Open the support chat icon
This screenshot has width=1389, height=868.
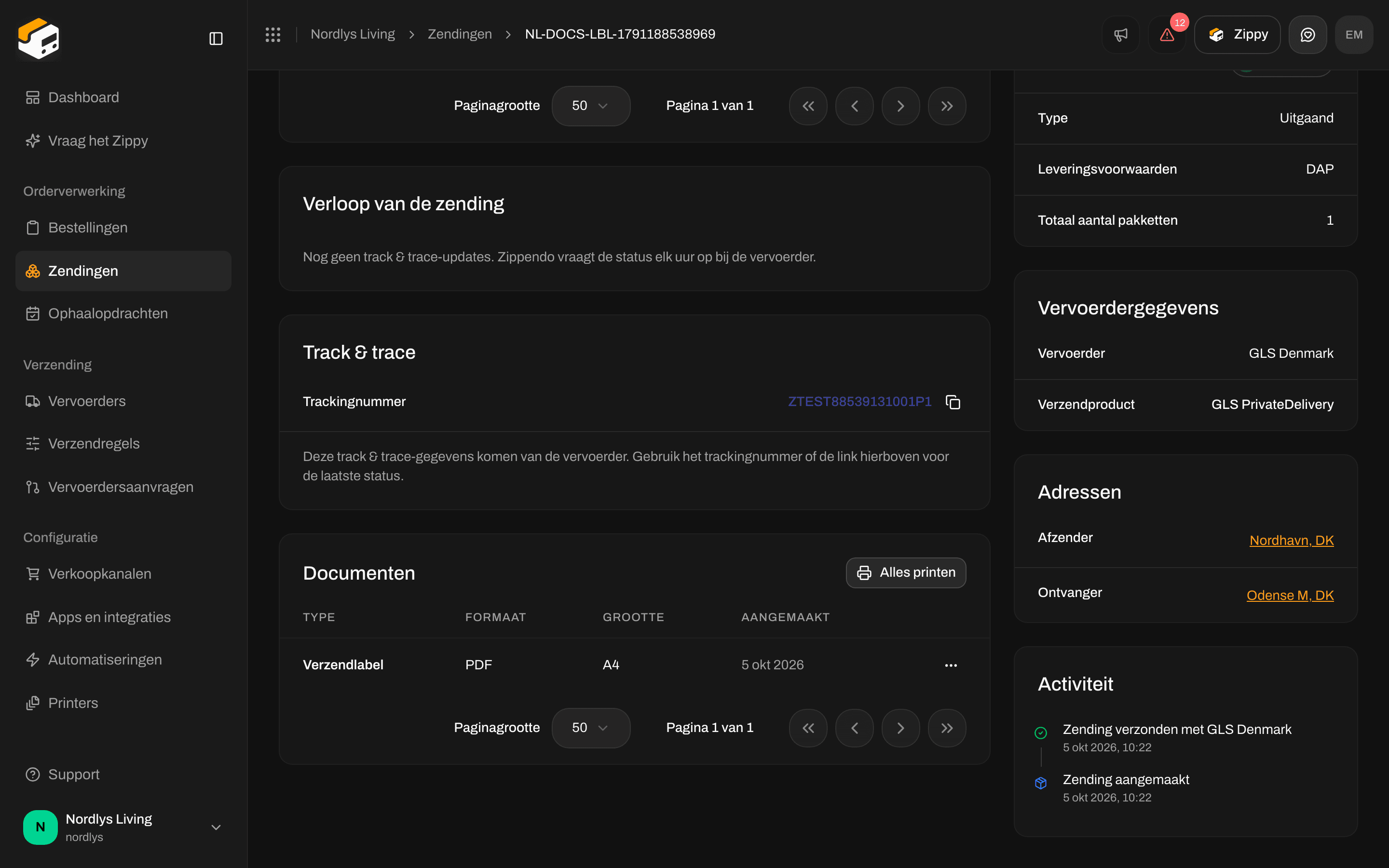(x=1307, y=34)
